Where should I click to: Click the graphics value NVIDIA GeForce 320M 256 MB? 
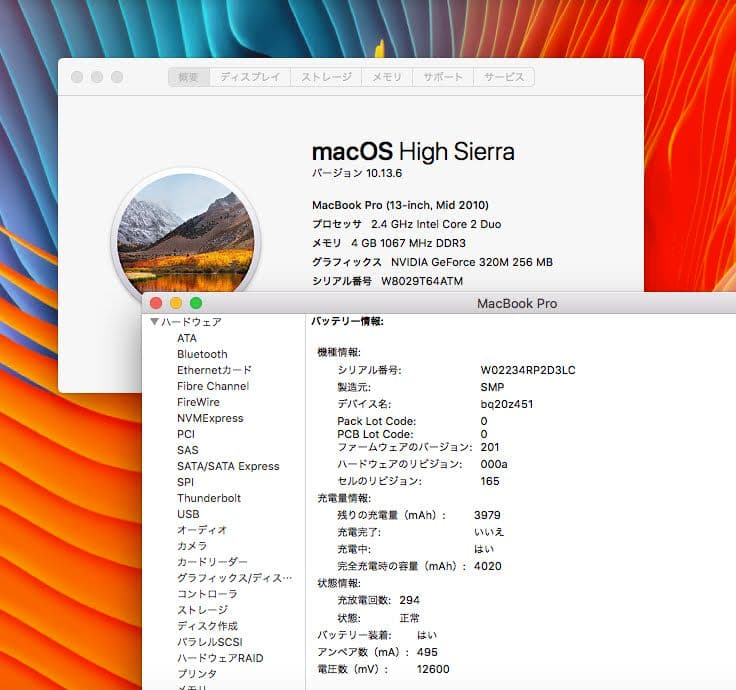coord(472,262)
